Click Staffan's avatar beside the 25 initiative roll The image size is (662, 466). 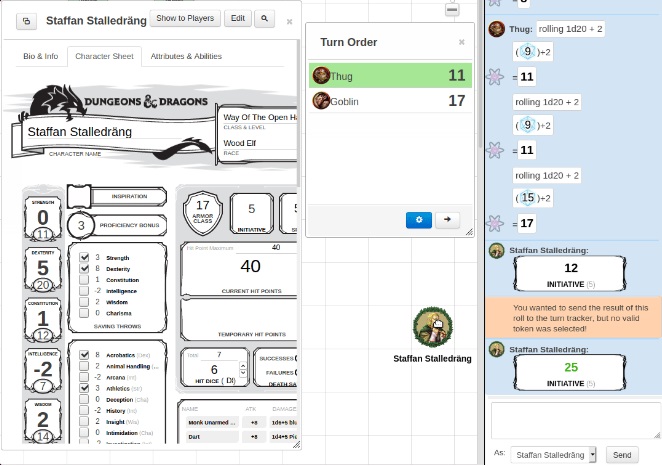pyautogui.click(x=496, y=350)
